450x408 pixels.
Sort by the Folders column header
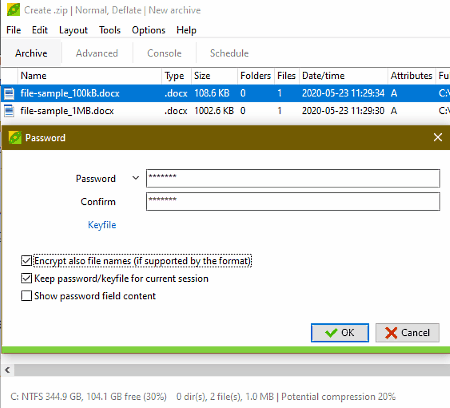[x=256, y=76]
